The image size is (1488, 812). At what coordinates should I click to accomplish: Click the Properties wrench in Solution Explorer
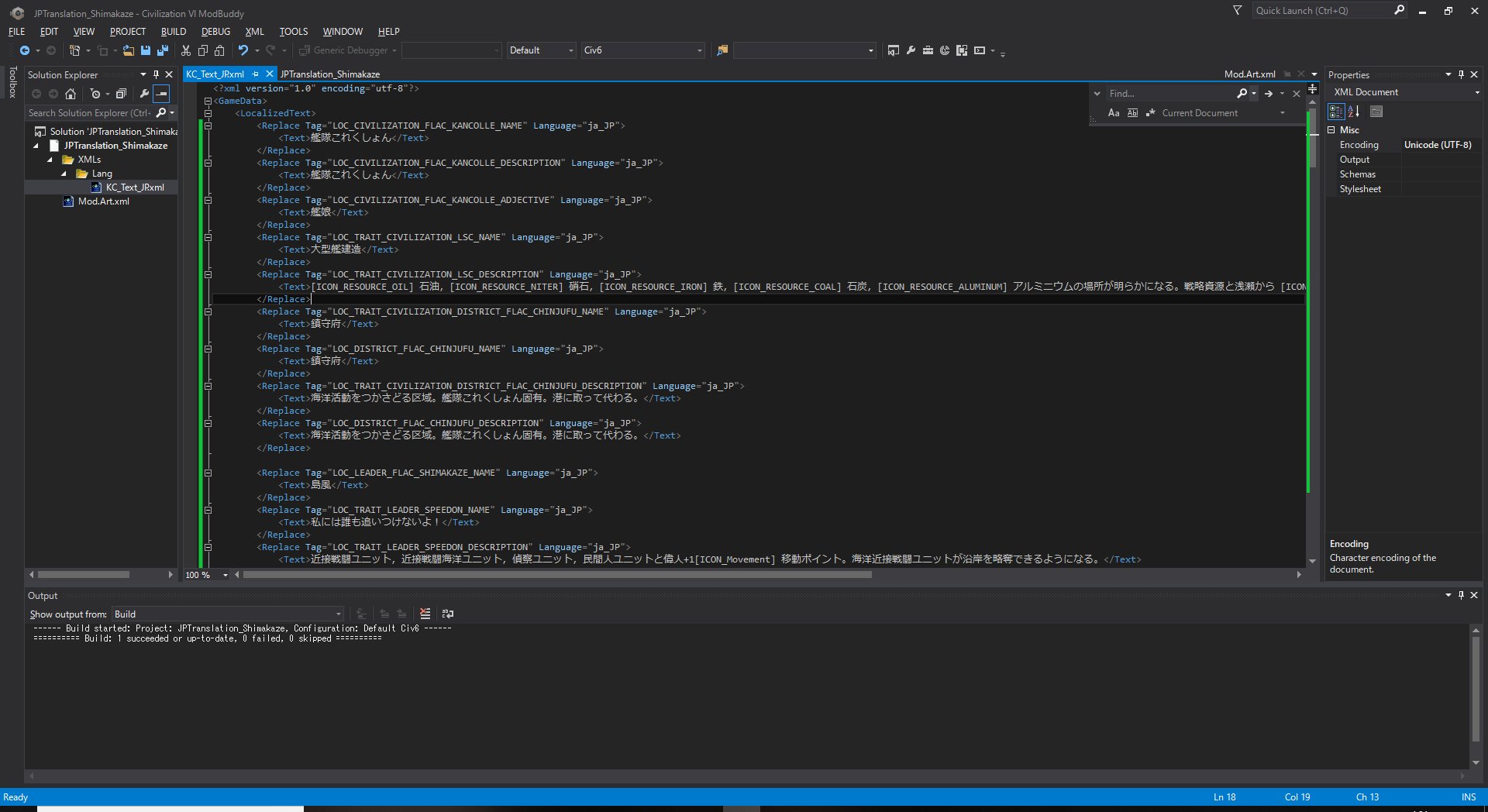point(144,94)
